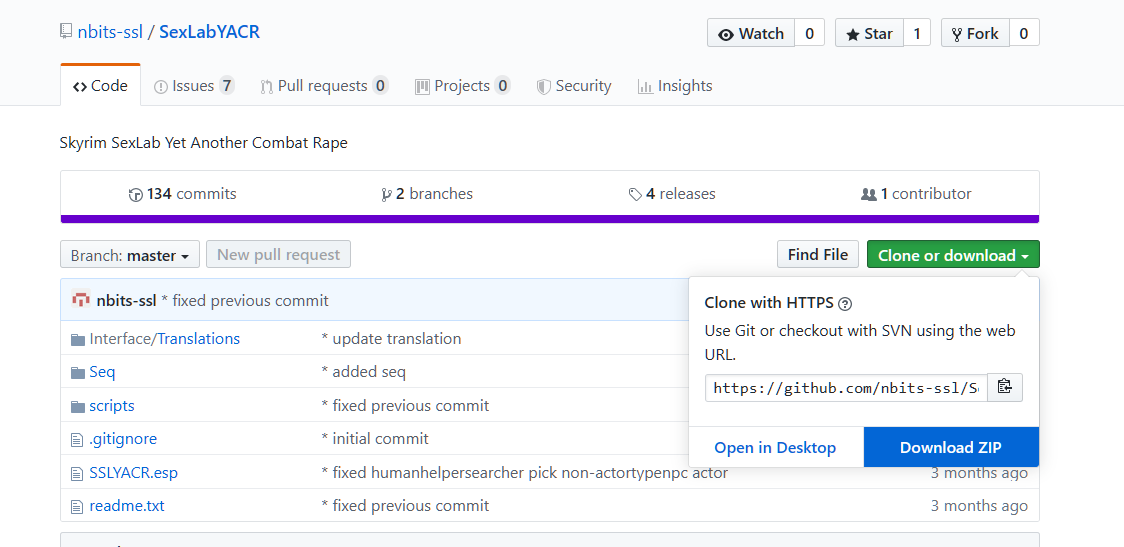Click the "* update translation" commit message
Screen dimensions: 1124x547
click(391, 338)
